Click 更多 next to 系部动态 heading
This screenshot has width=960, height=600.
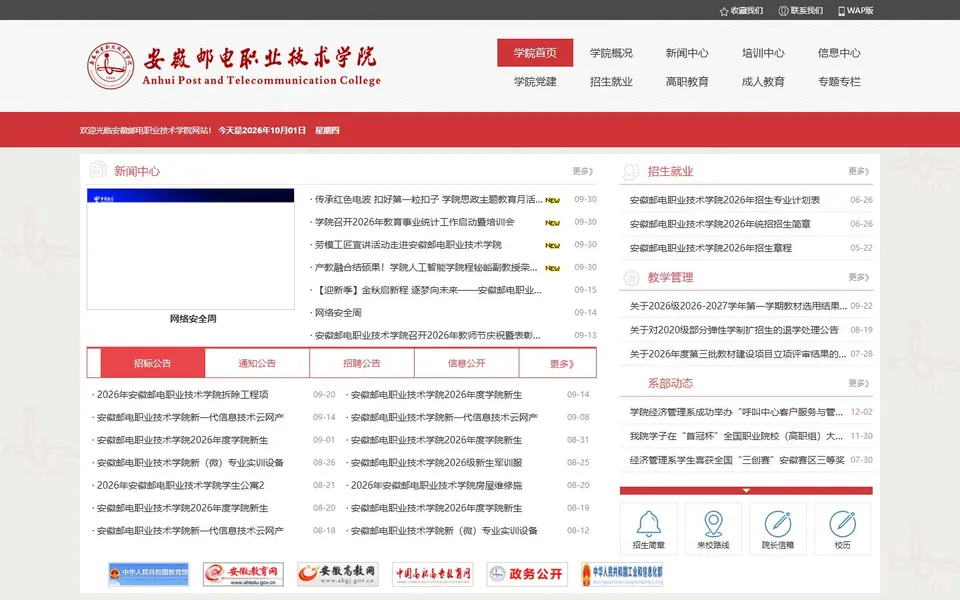click(858, 383)
